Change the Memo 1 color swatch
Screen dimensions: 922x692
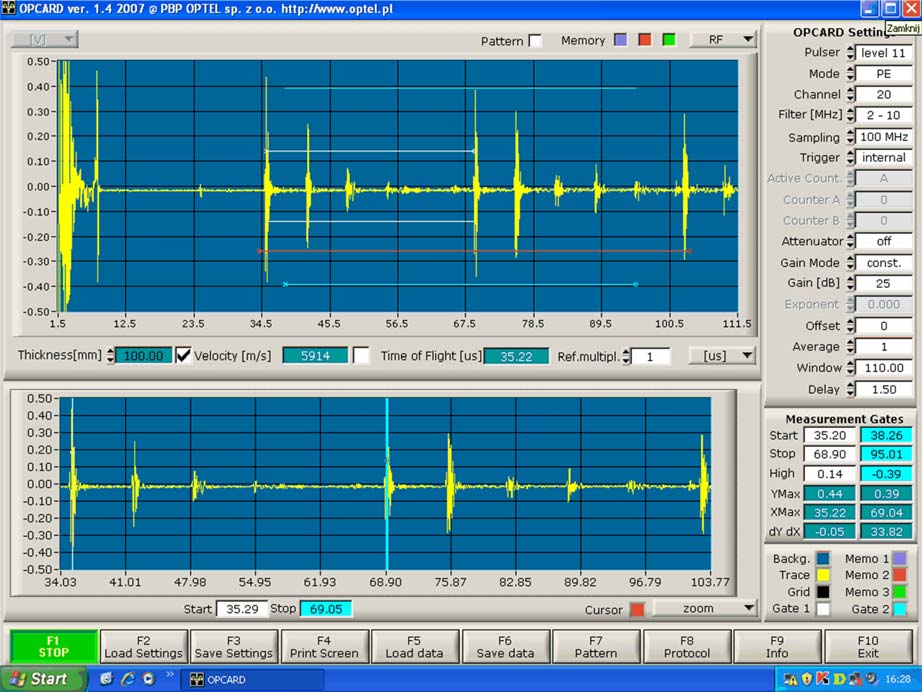900,559
